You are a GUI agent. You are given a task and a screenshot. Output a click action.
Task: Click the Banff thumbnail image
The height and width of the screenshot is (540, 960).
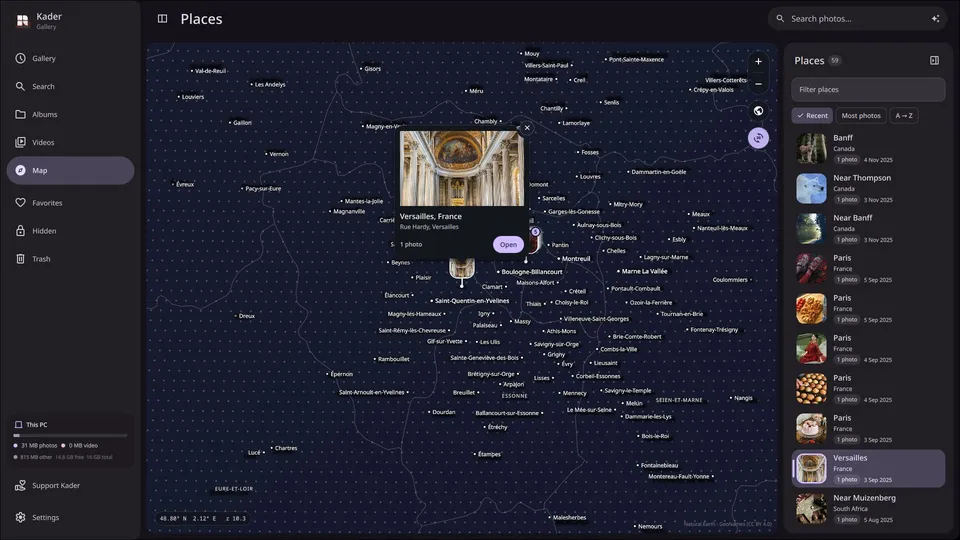pyautogui.click(x=811, y=148)
